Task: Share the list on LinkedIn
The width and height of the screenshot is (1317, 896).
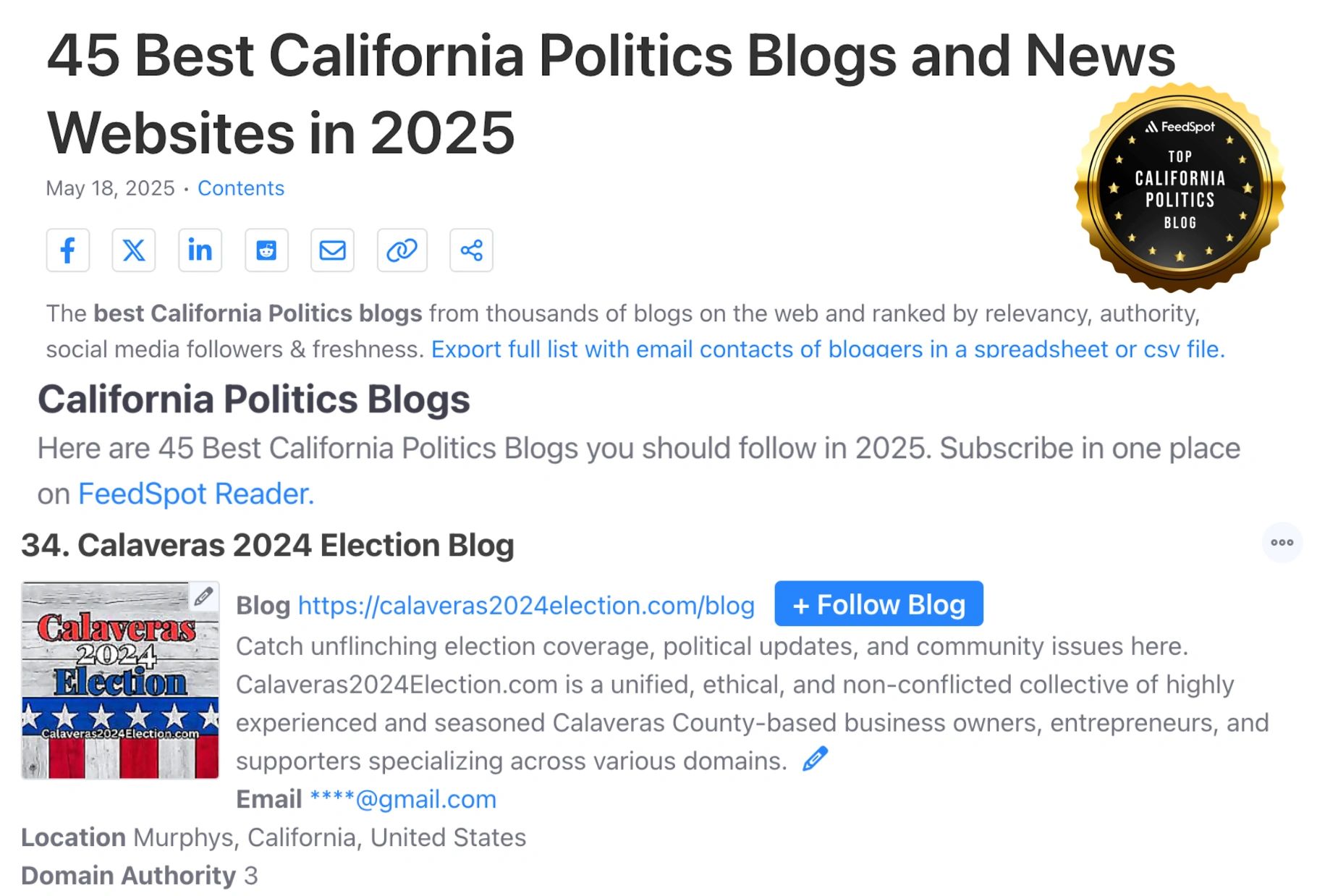Action: [200, 250]
